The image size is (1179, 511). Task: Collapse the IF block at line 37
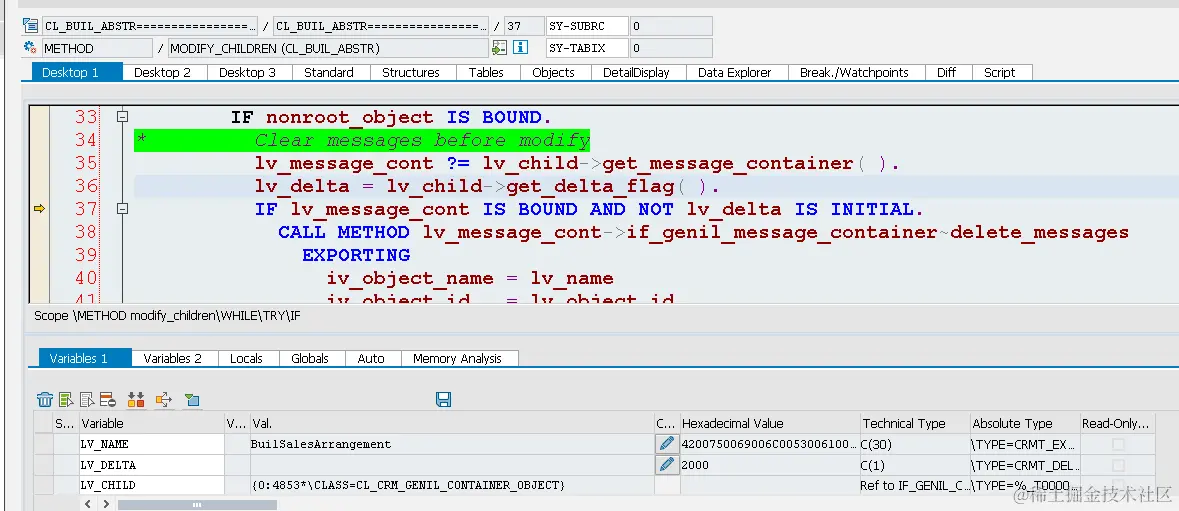123,209
